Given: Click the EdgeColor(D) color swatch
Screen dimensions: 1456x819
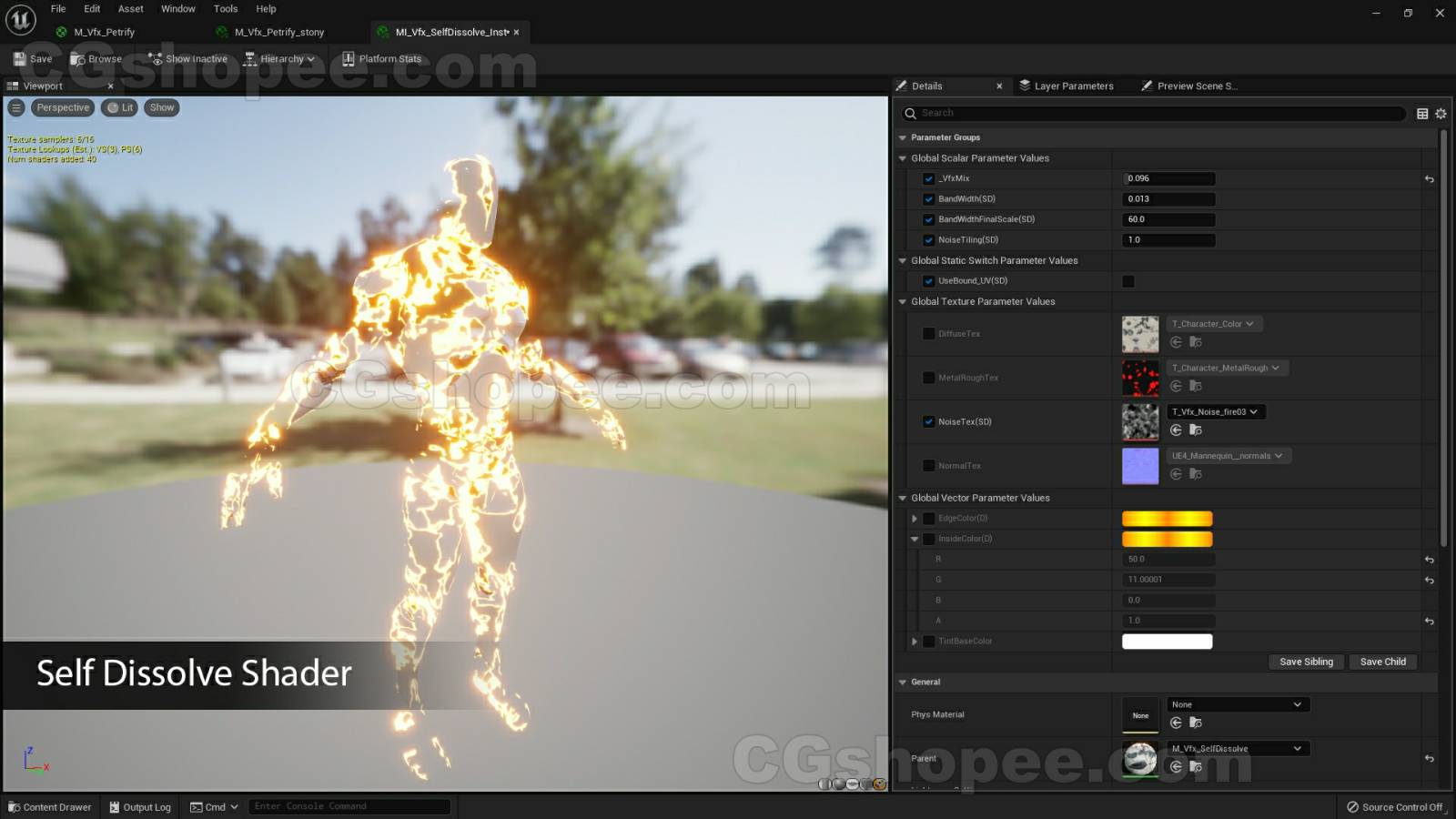Looking at the screenshot, I should click(1168, 519).
